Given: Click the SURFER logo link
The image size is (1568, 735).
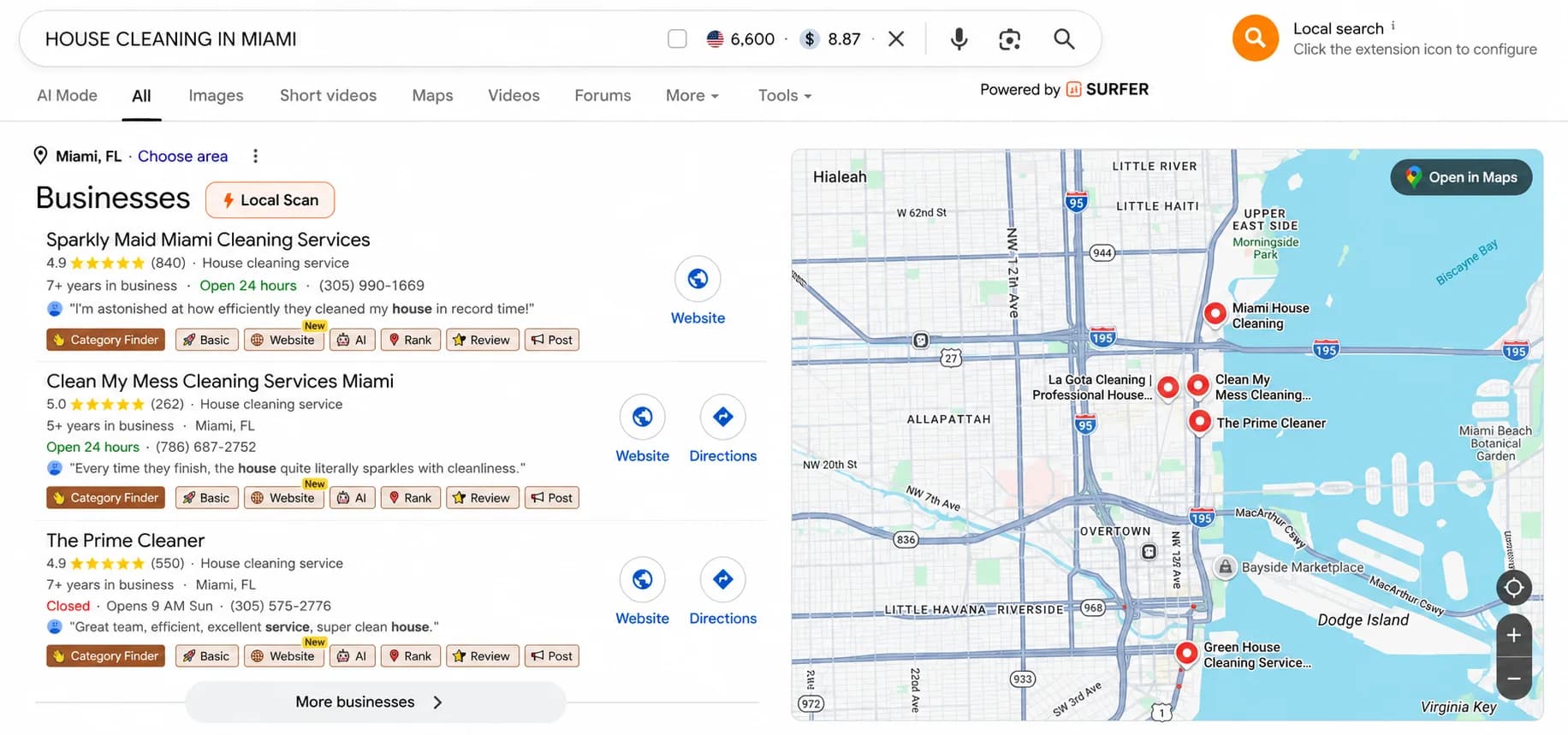Looking at the screenshot, I should tap(1108, 89).
